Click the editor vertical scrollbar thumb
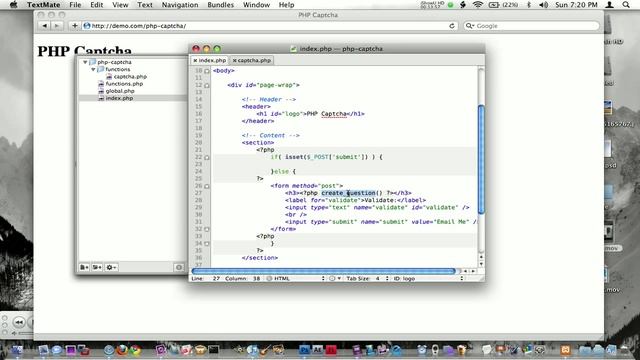The image size is (640, 360). pos(481,159)
